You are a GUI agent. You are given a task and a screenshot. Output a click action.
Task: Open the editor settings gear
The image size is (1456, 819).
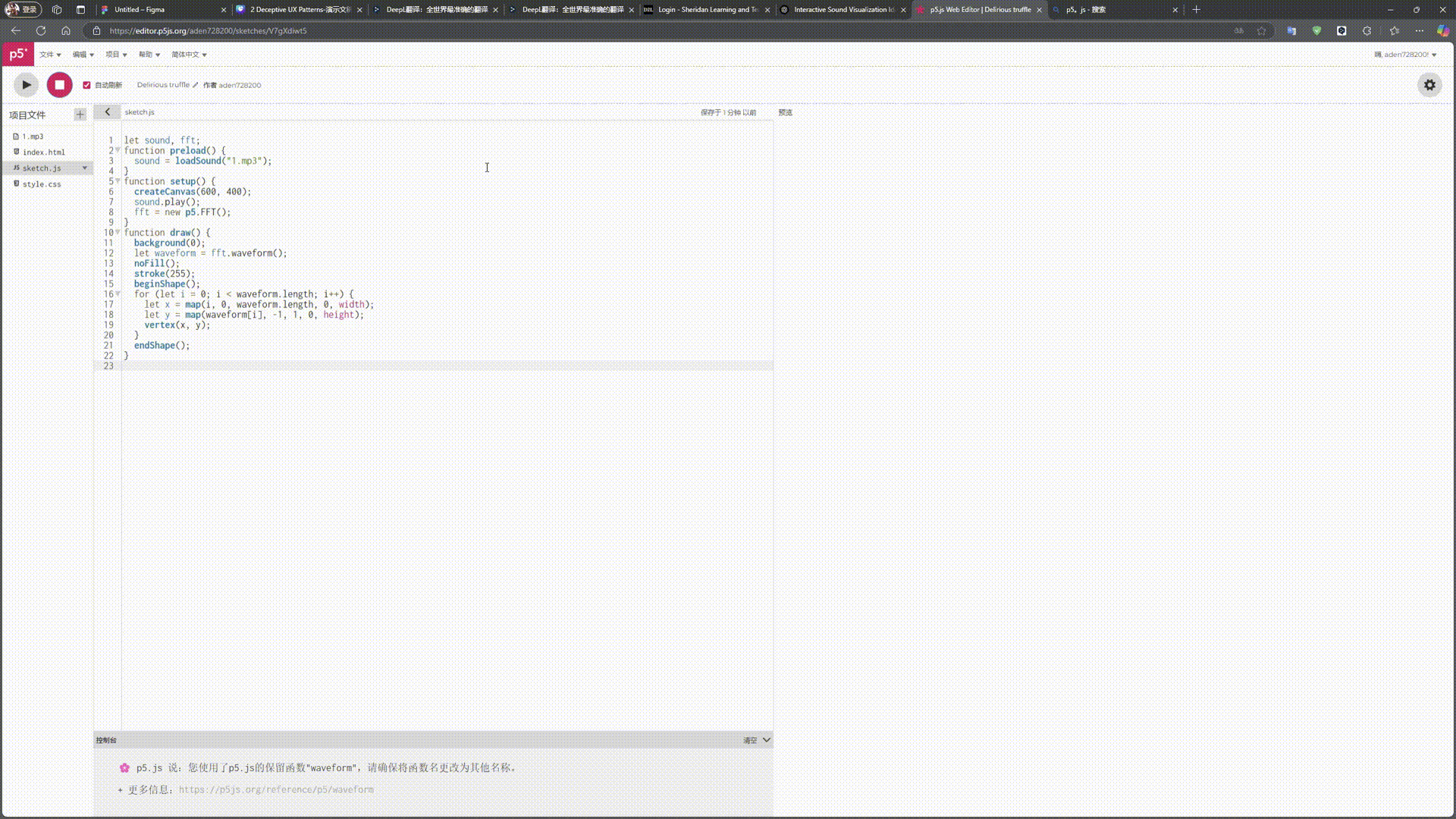tap(1429, 85)
